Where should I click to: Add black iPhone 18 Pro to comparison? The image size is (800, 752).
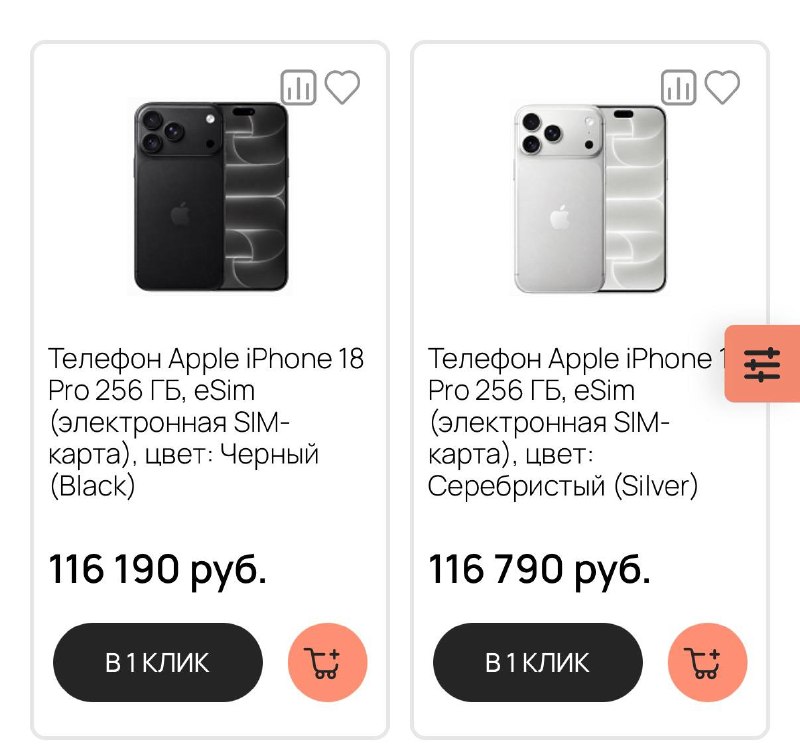click(298, 87)
